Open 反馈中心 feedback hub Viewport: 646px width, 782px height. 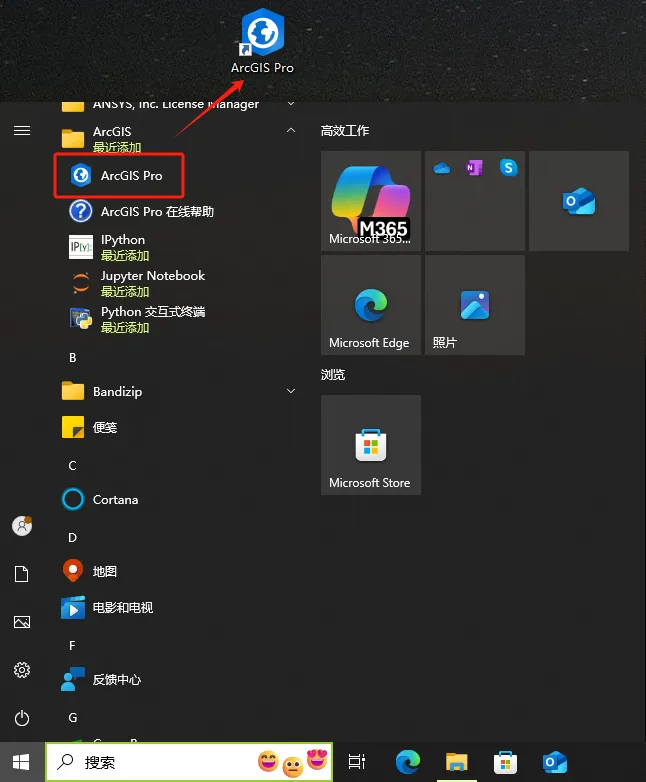101,679
